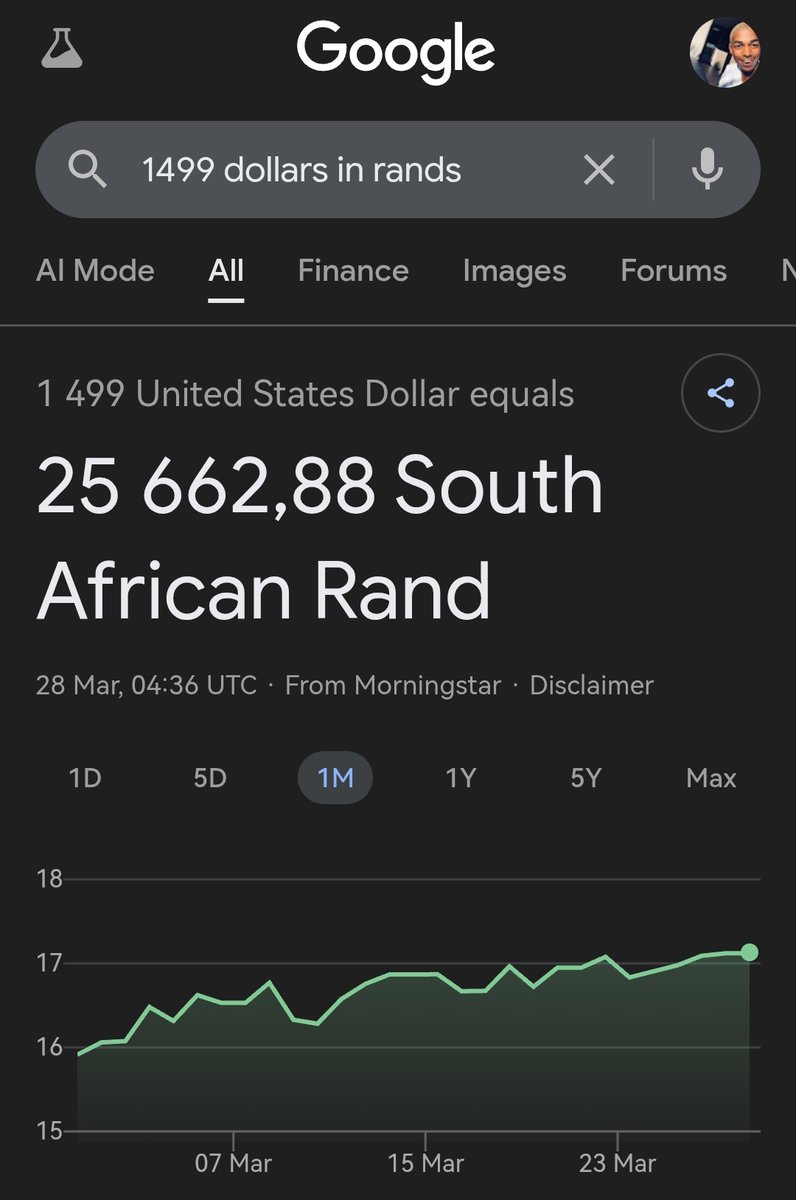Select the 1Y chart range
The width and height of the screenshot is (796, 1200).
(x=460, y=778)
